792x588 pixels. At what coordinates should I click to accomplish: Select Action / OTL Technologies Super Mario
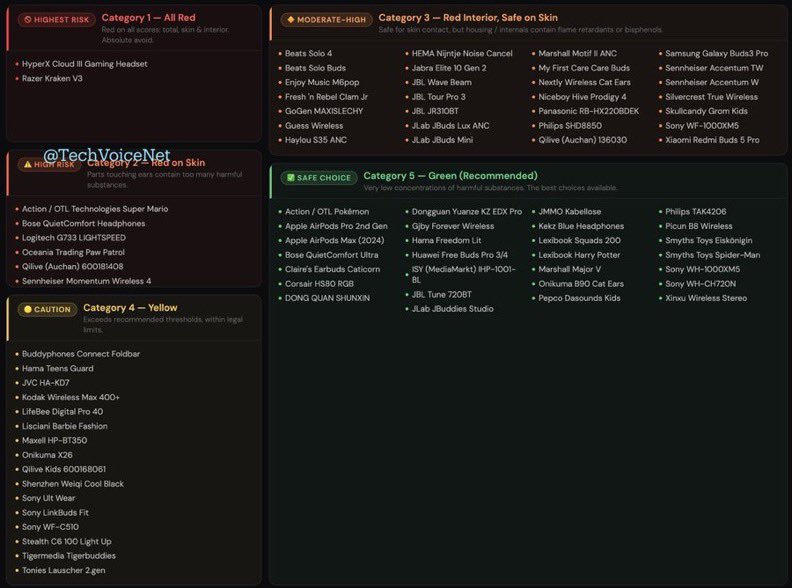(95, 209)
